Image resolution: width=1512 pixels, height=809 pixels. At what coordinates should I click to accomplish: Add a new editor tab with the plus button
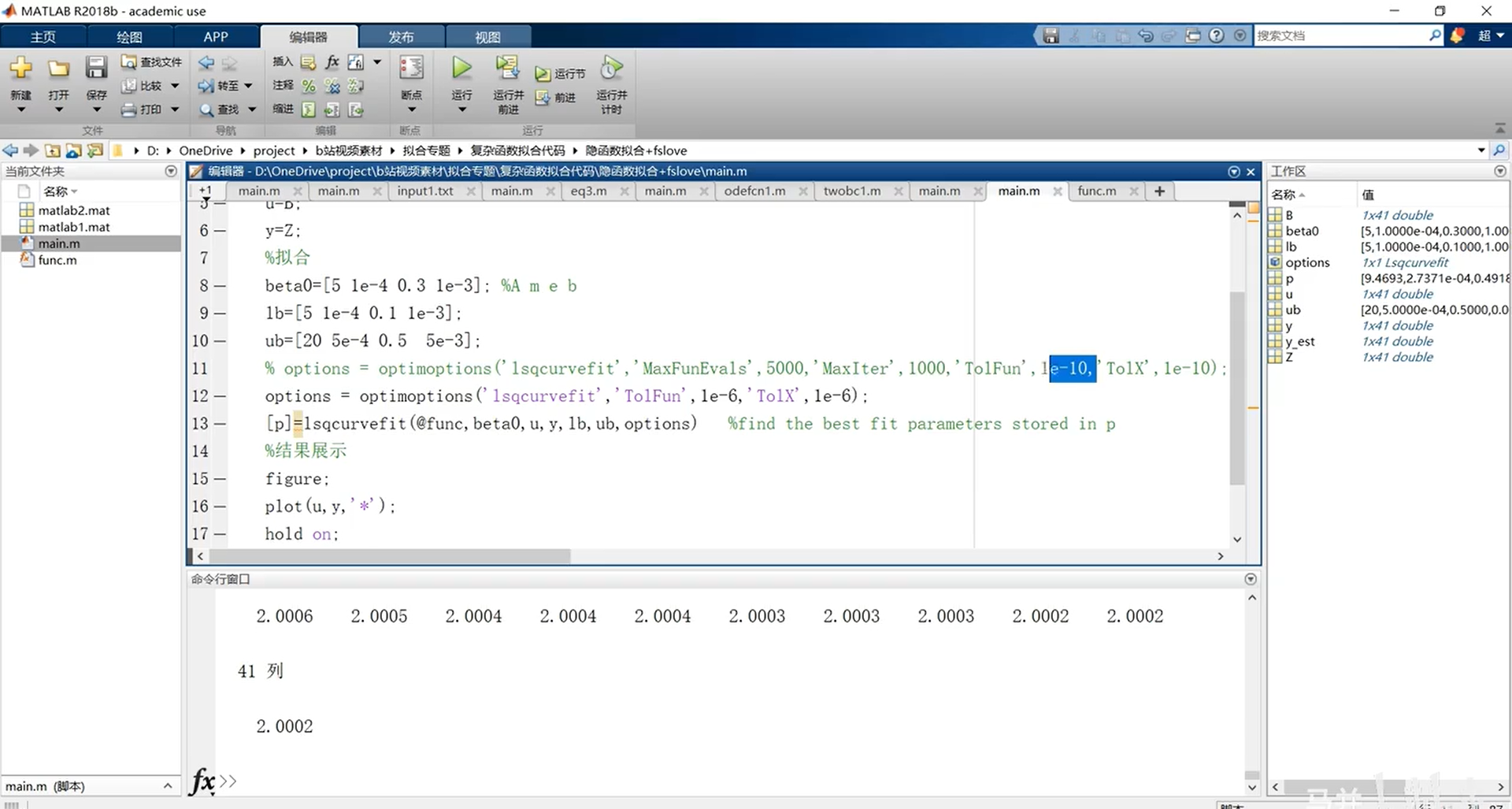tap(1159, 191)
